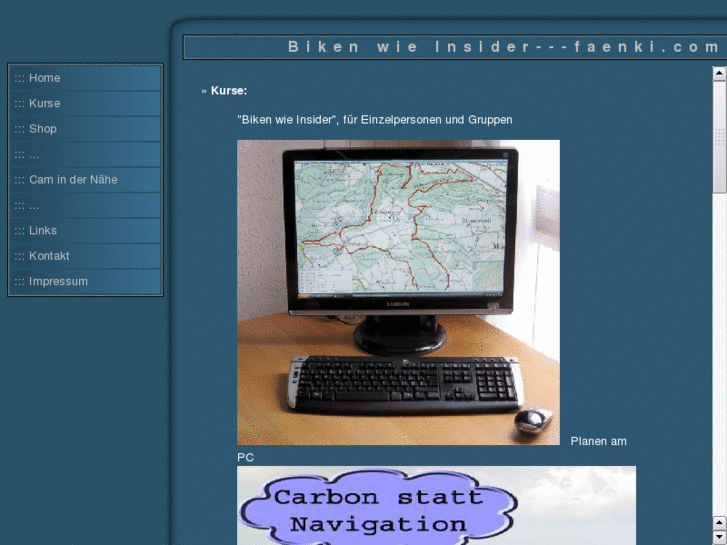Select Cam in der Nähe
727x545 pixels.
tap(85, 180)
